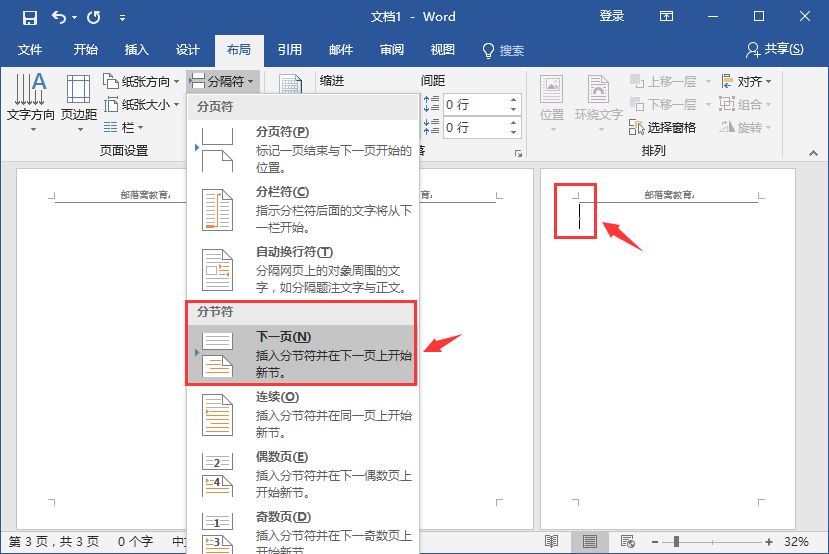Click the zoom slider handle

coord(676,542)
